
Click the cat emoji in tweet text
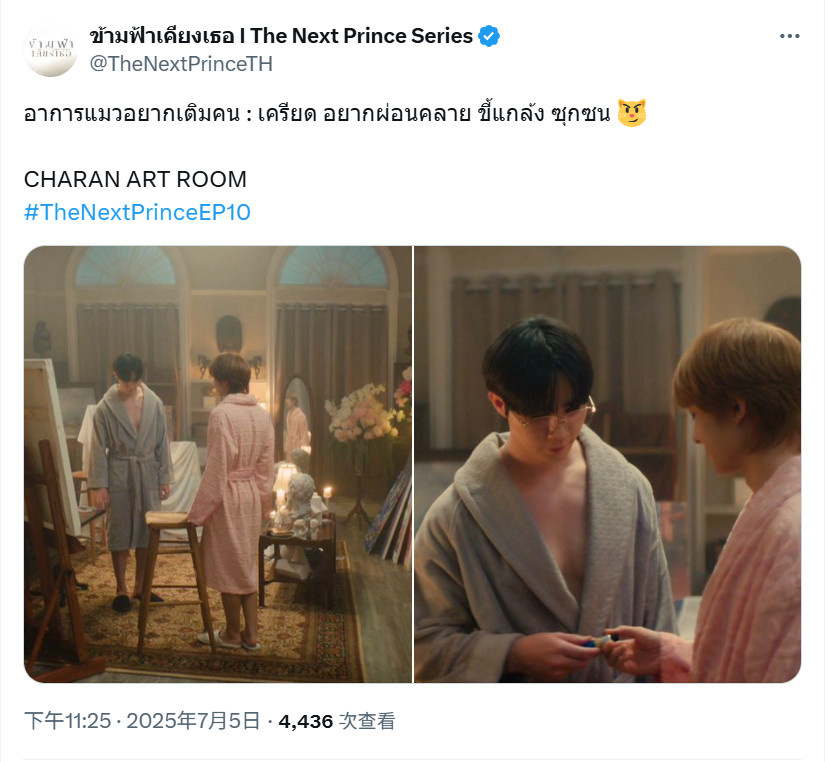point(631,113)
